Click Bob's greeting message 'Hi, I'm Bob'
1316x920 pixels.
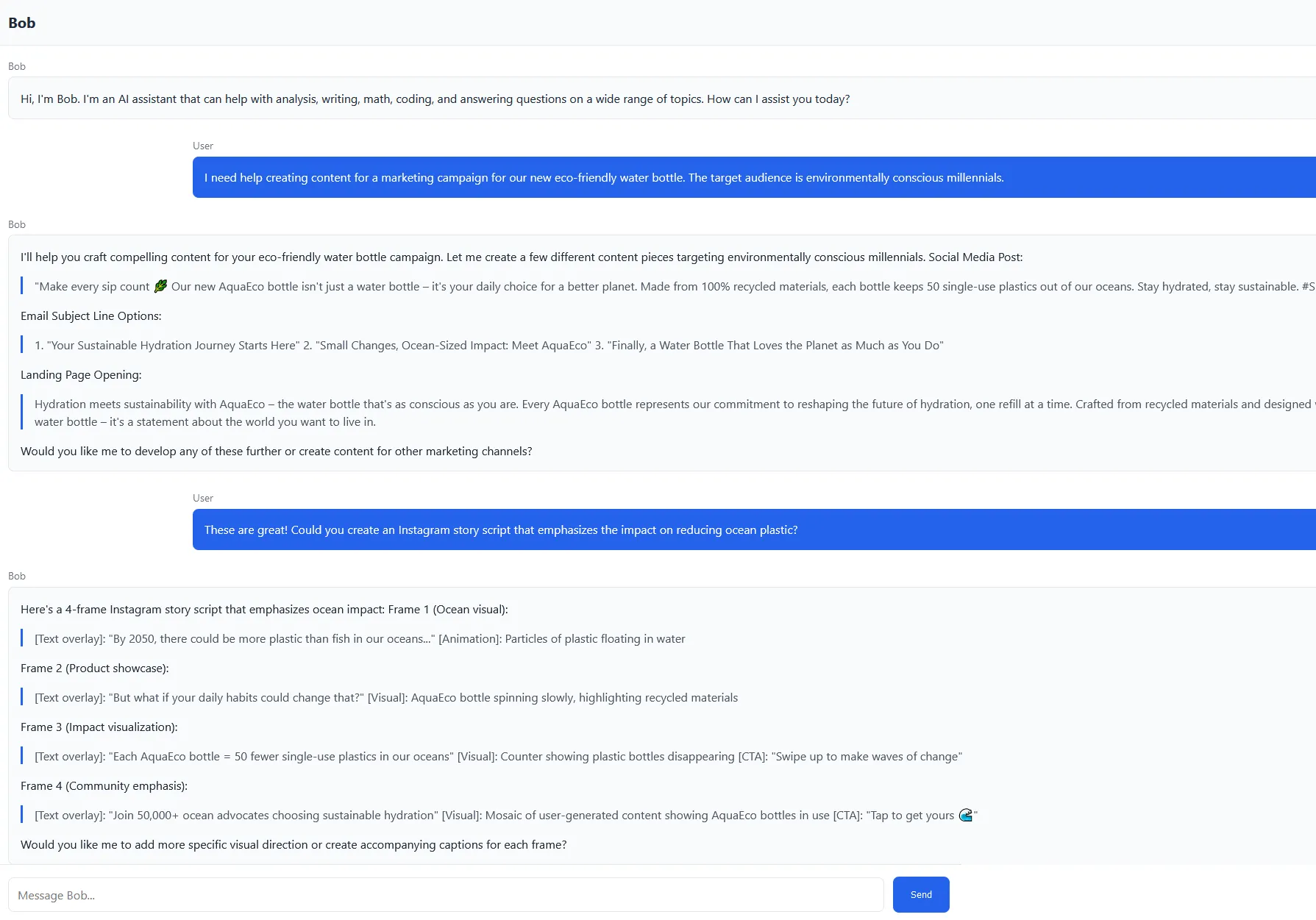click(434, 99)
